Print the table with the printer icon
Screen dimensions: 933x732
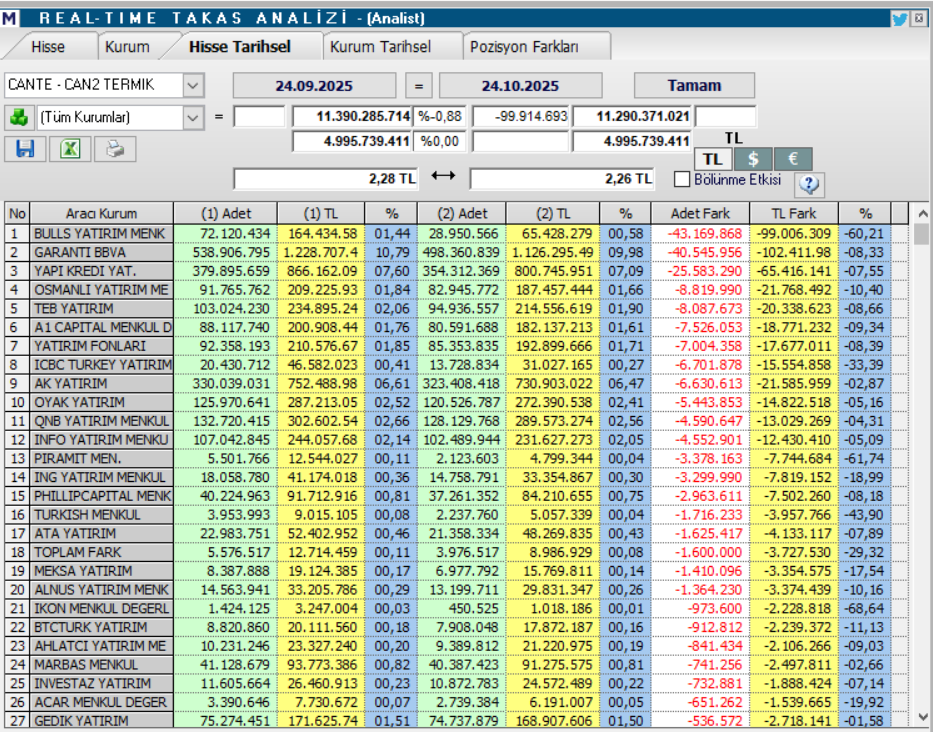pos(115,149)
